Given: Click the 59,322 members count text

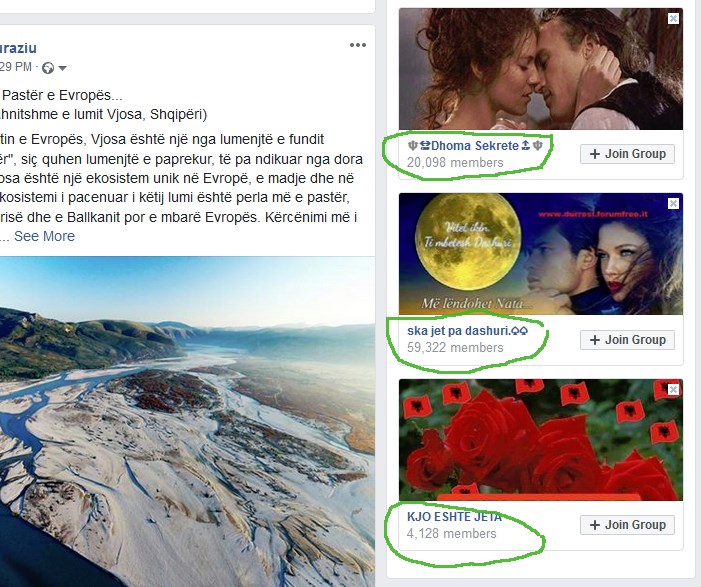Looking at the screenshot, I should (x=455, y=348).
